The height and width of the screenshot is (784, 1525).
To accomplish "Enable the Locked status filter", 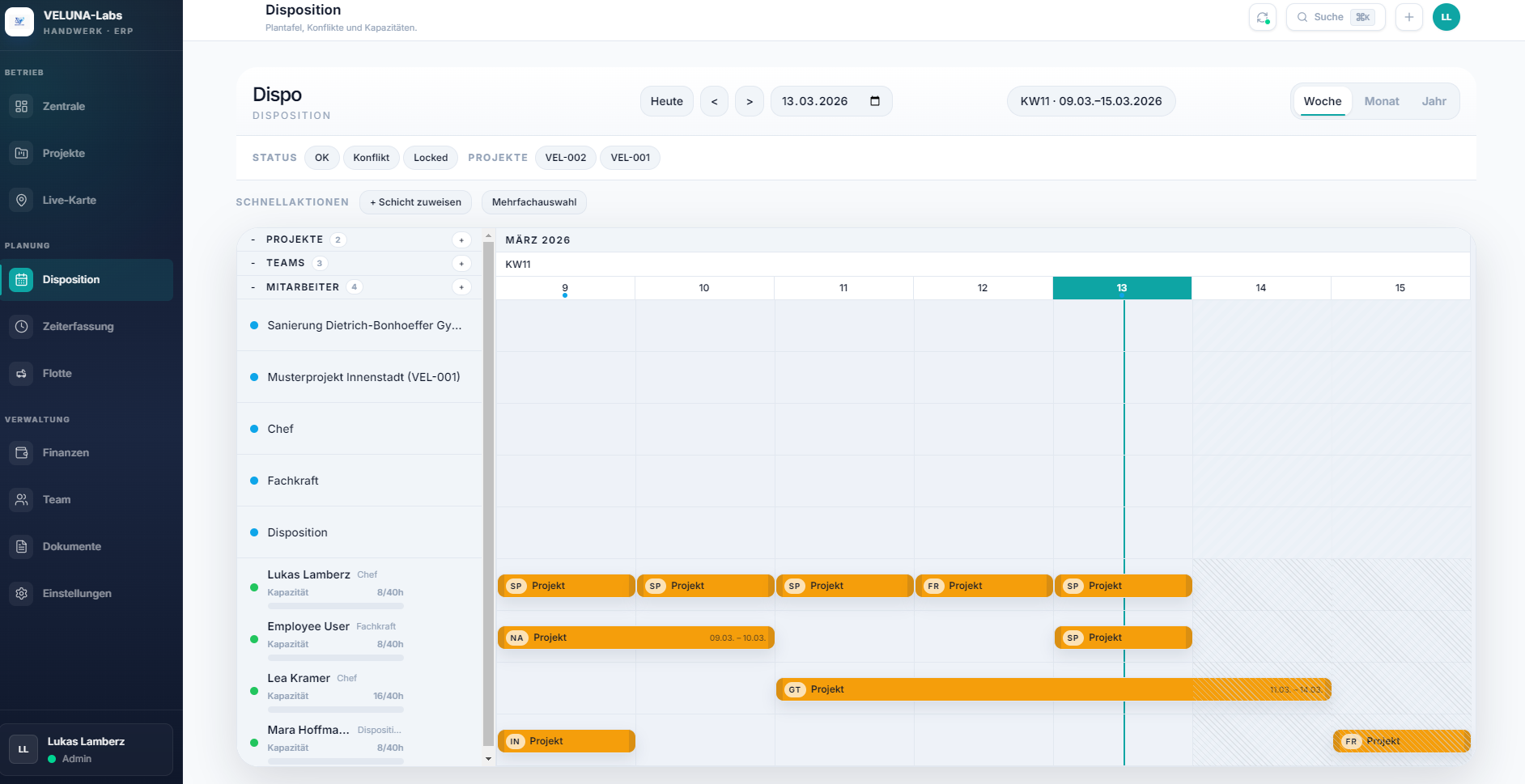I will [430, 157].
